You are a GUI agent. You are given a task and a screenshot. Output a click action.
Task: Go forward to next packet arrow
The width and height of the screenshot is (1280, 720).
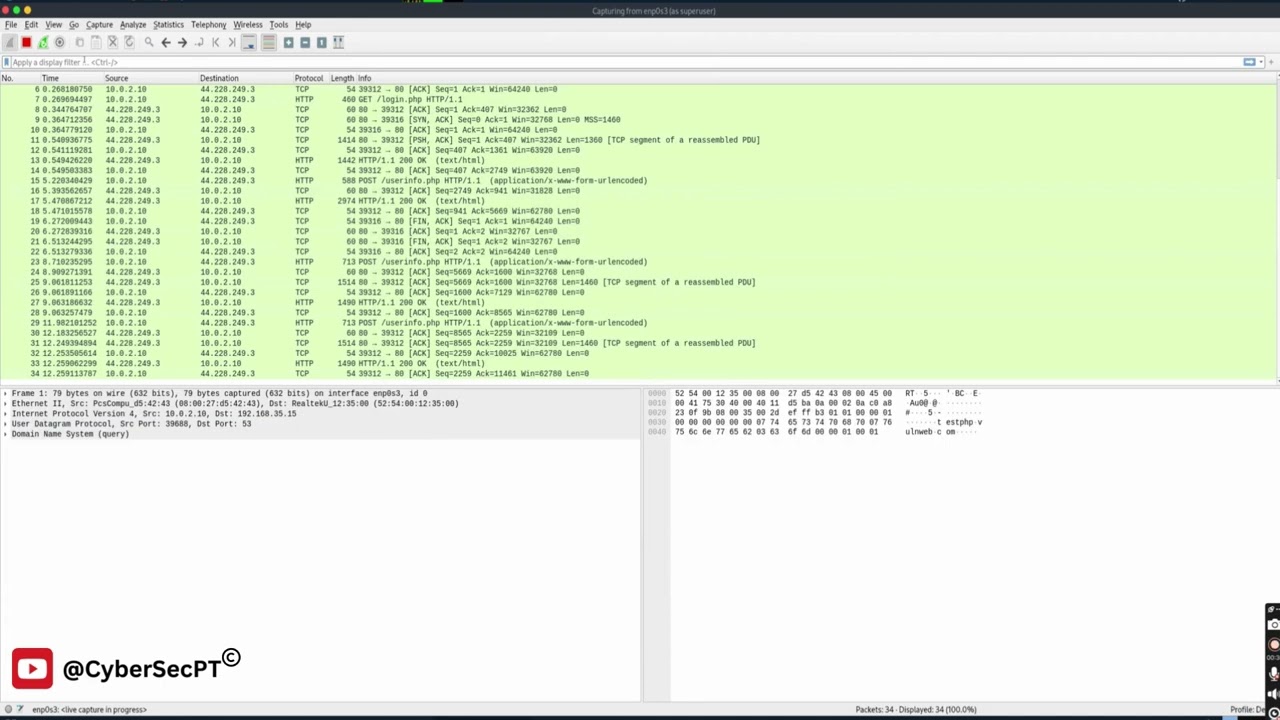click(x=182, y=42)
